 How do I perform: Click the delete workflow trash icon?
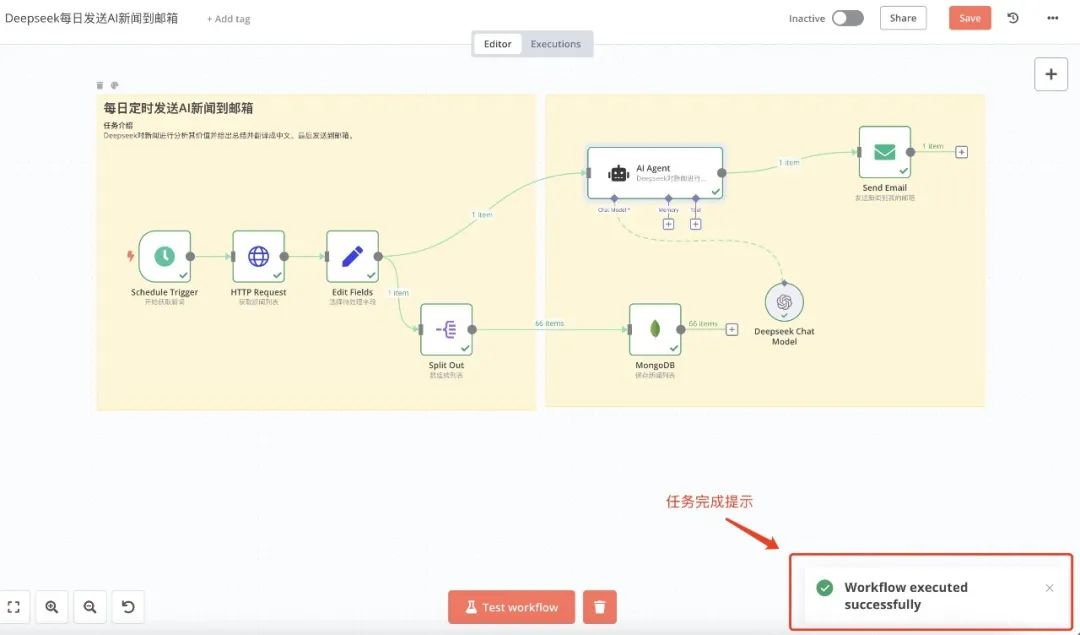[x=598, y=606]
